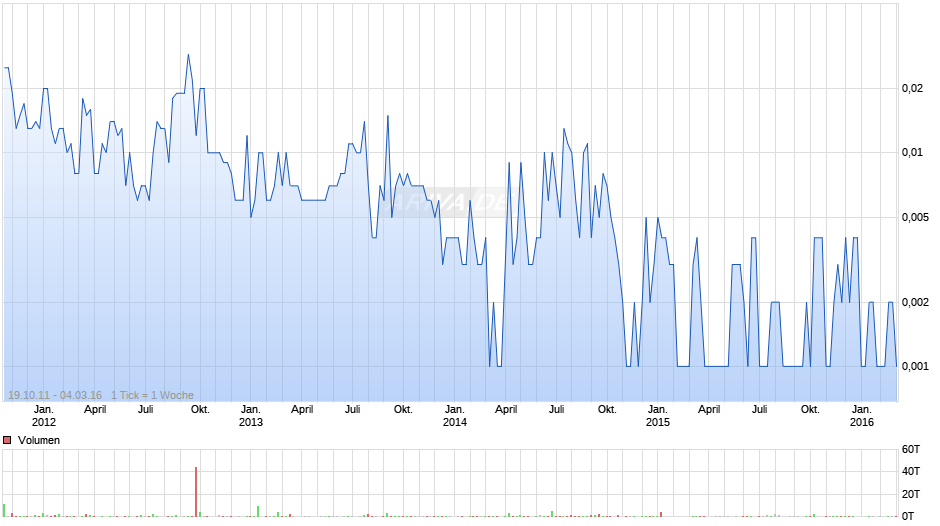Click the tallest red volume bar
940x526 pixels.
(196, 492)
